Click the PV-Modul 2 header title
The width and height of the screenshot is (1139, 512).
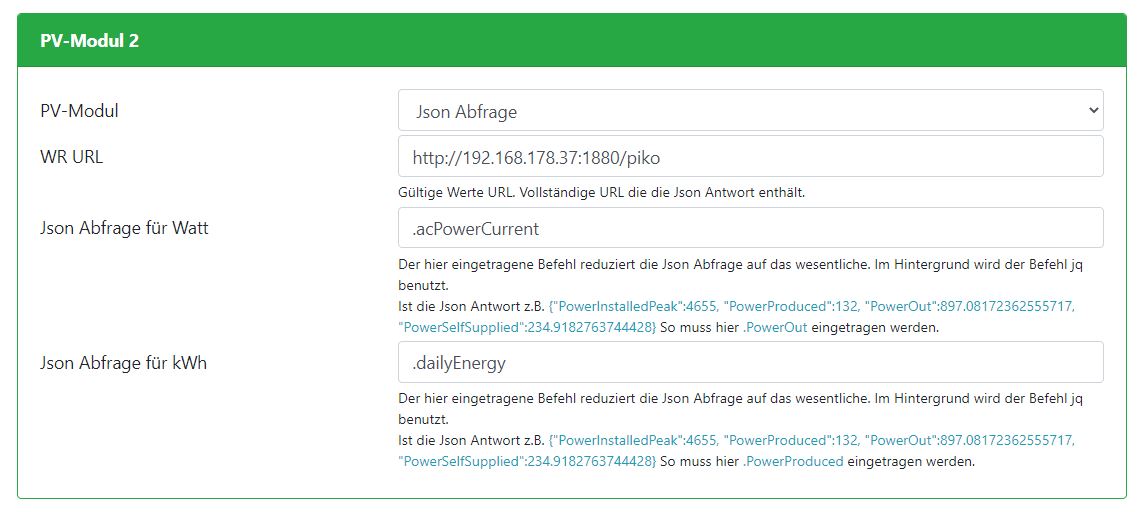coord(89,41)
